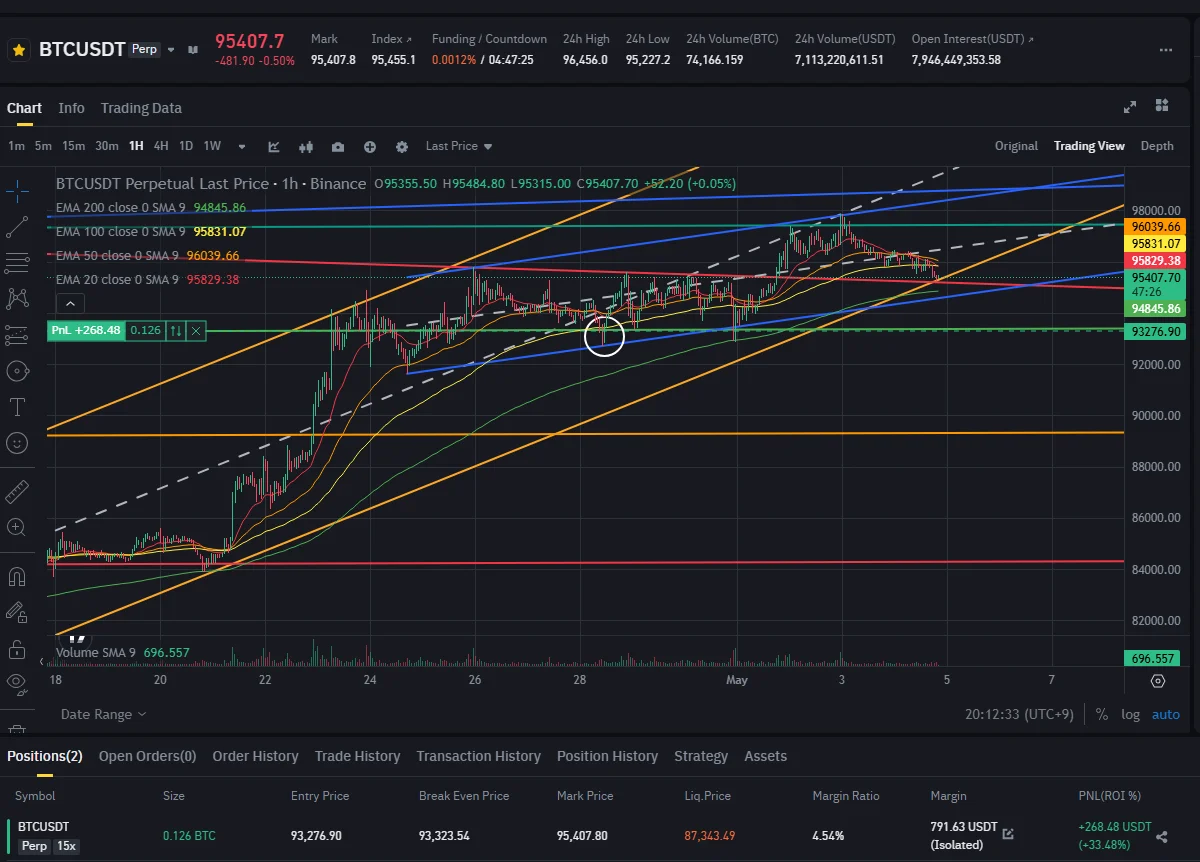Toggle log scale on price axis
This screenshot has width=1200, height=862.
click(1130, 714)
